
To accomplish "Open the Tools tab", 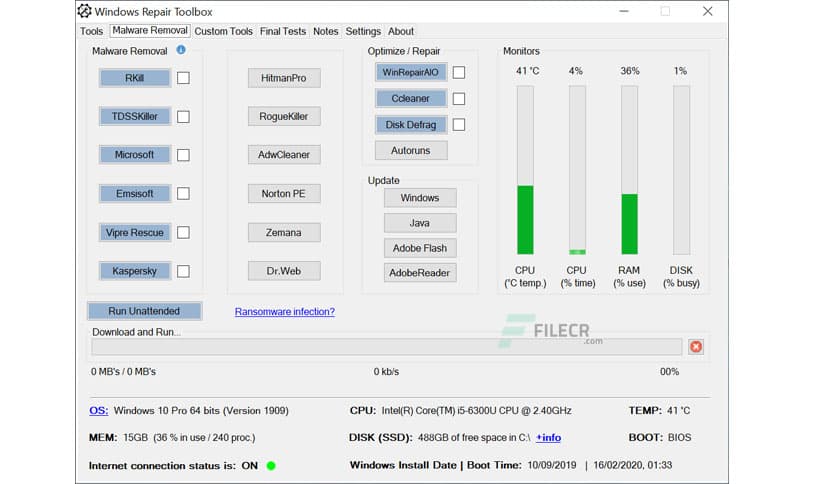I will (91, 31).
